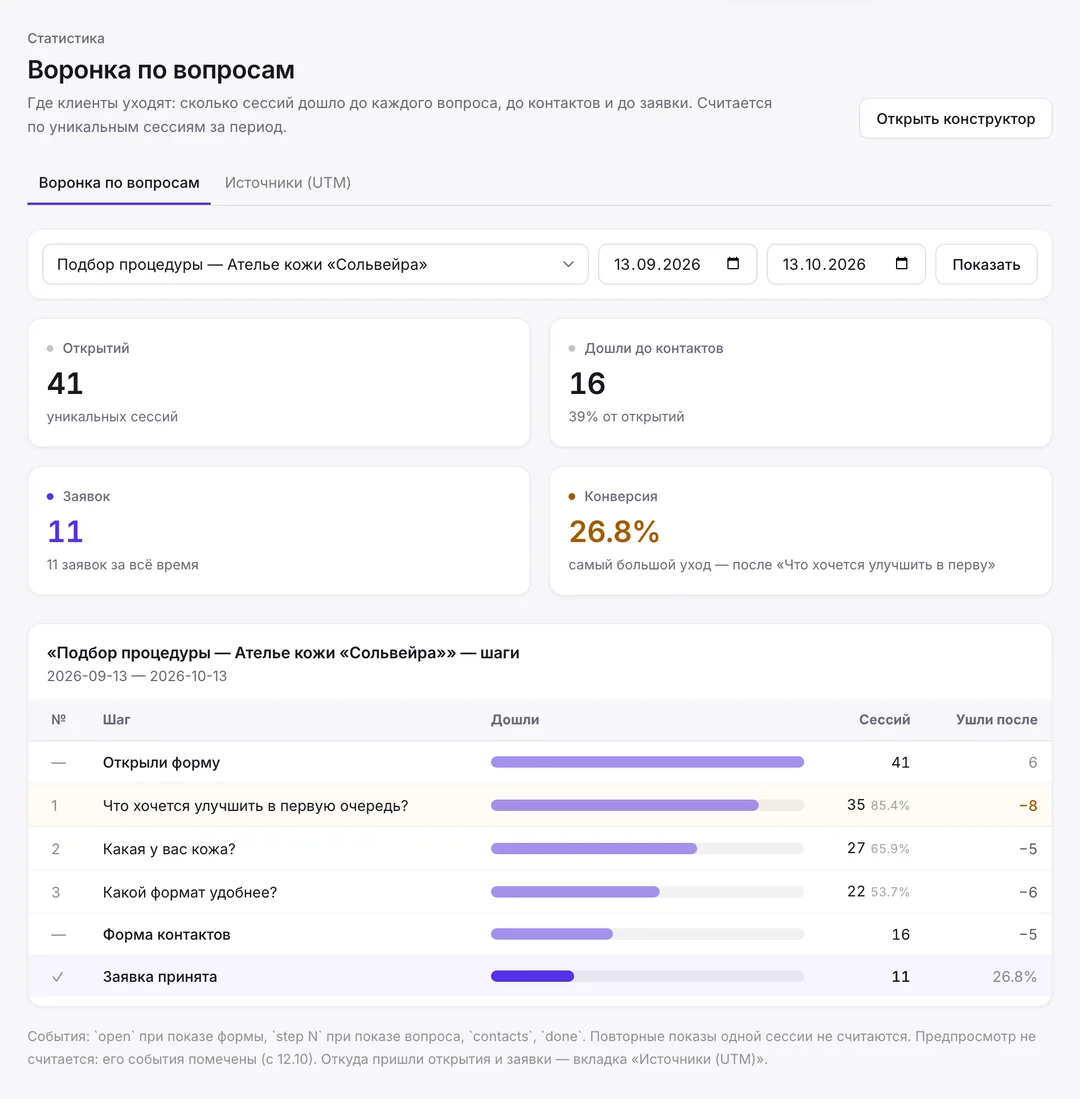Click the sessions value «27 65.9%»
The image size is (1080, 1099).
pyautogui.click(x=878, y=849)
